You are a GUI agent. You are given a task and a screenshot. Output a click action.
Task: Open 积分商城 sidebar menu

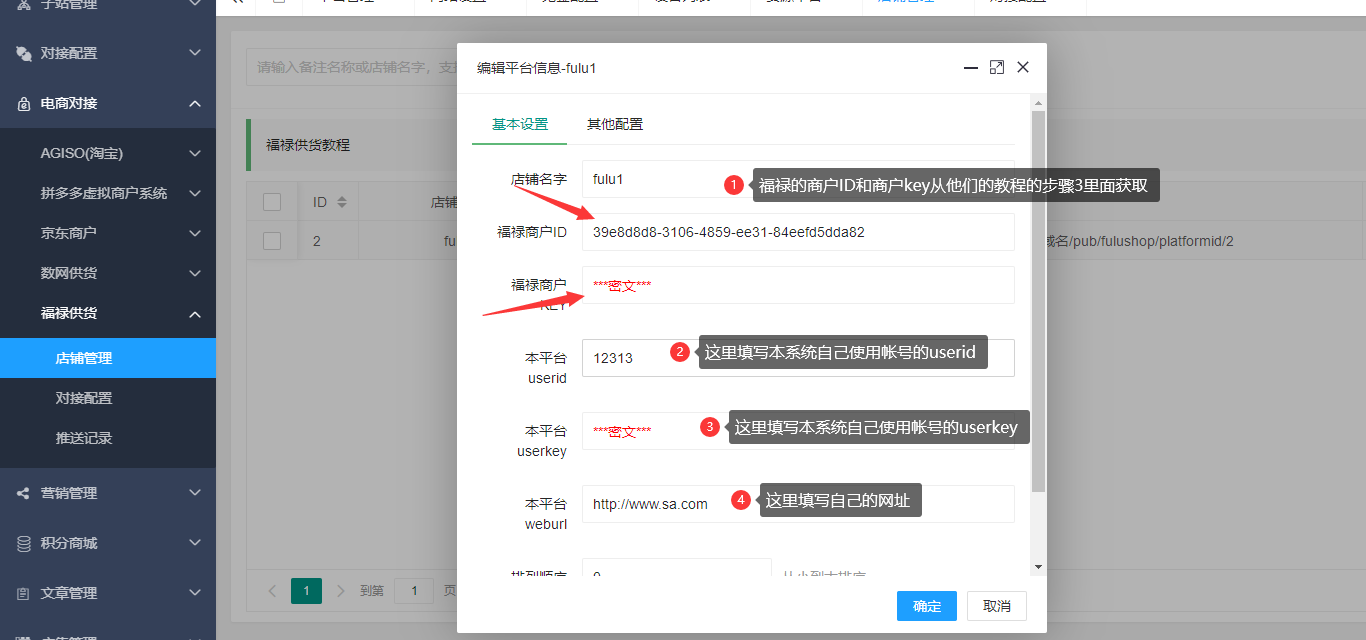[x=108, y=543]
